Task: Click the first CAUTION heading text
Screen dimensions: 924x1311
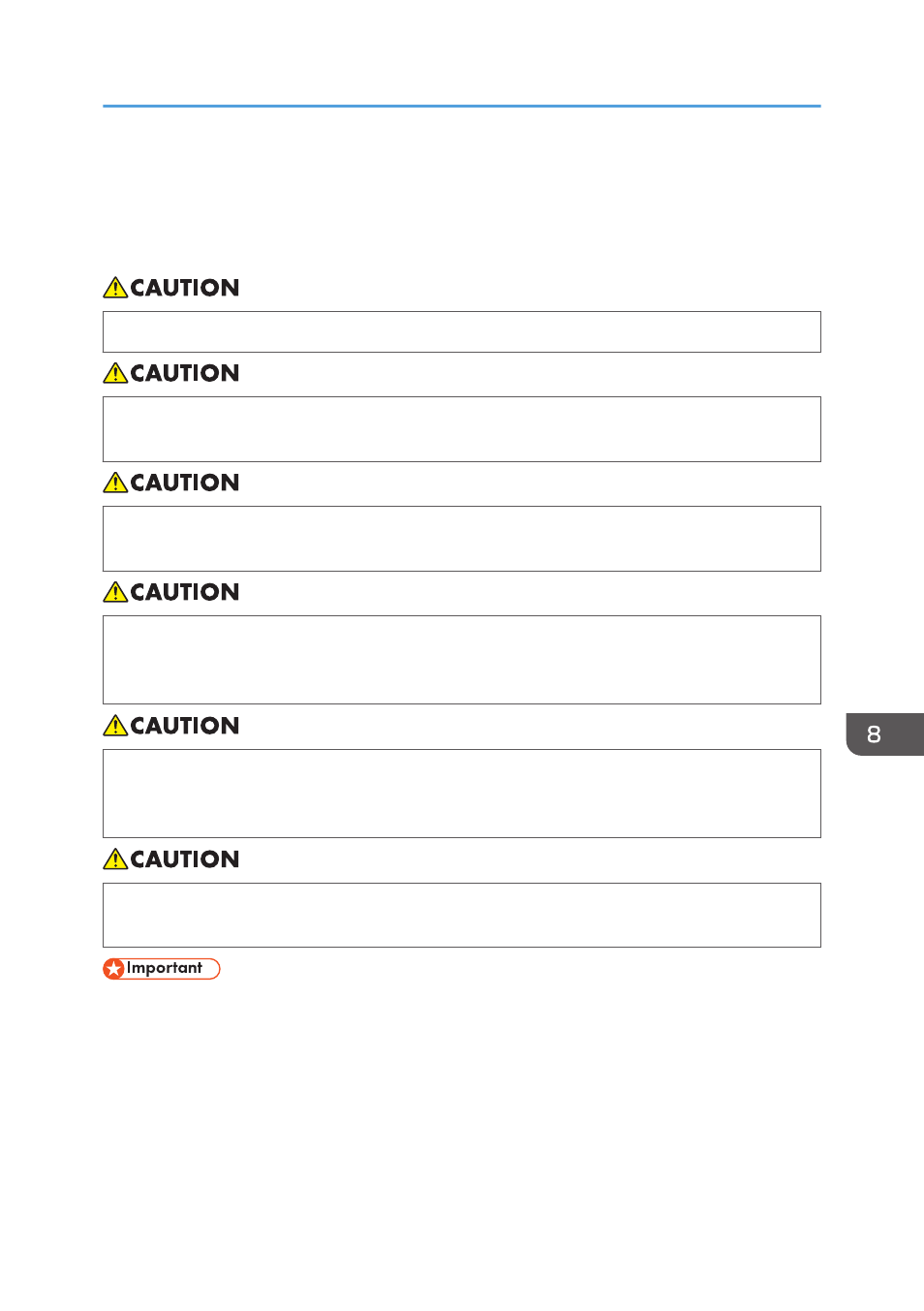Action: [x=185, y=288]
